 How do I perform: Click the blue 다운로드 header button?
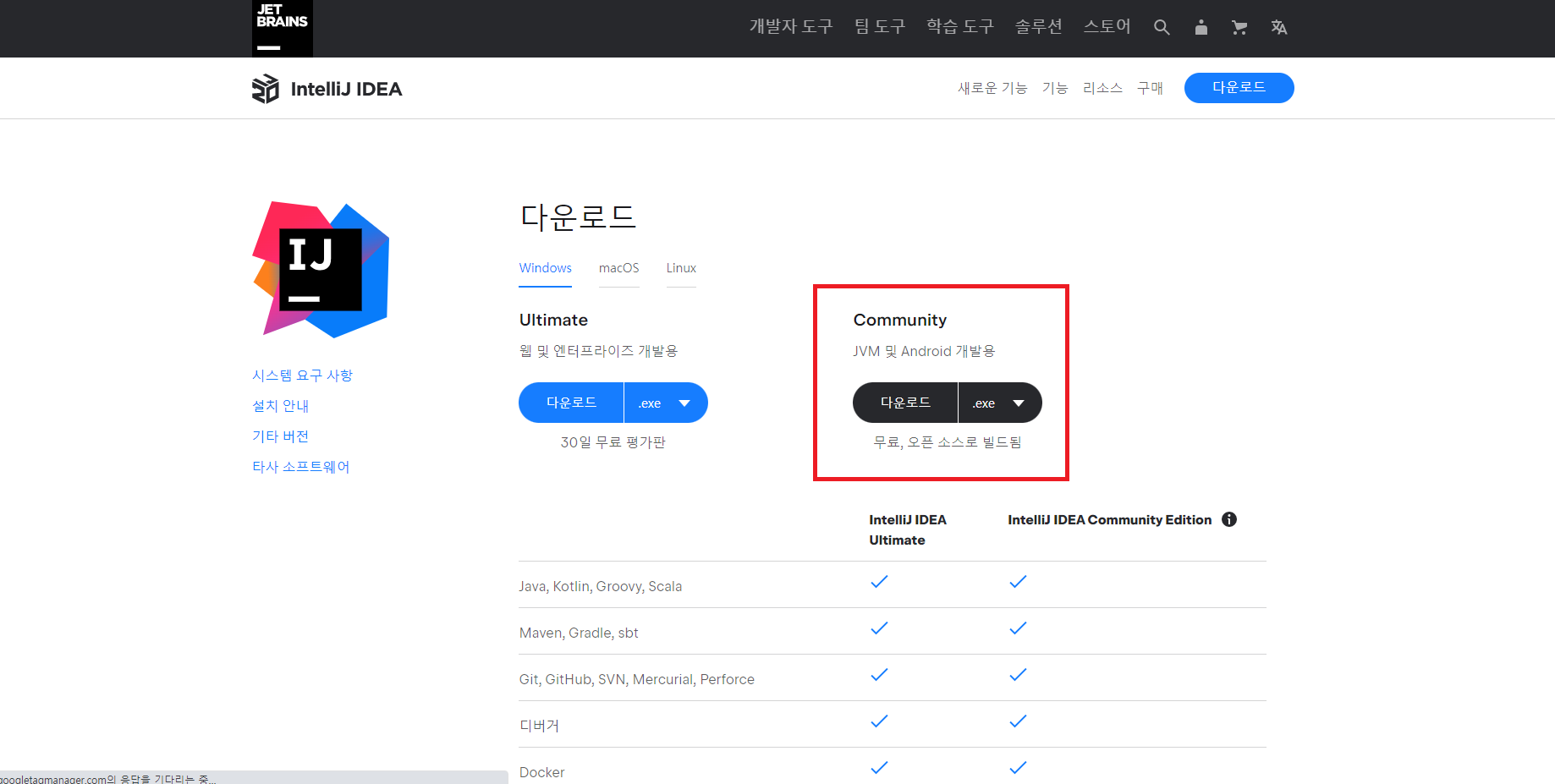click(x=1239, y=88)
